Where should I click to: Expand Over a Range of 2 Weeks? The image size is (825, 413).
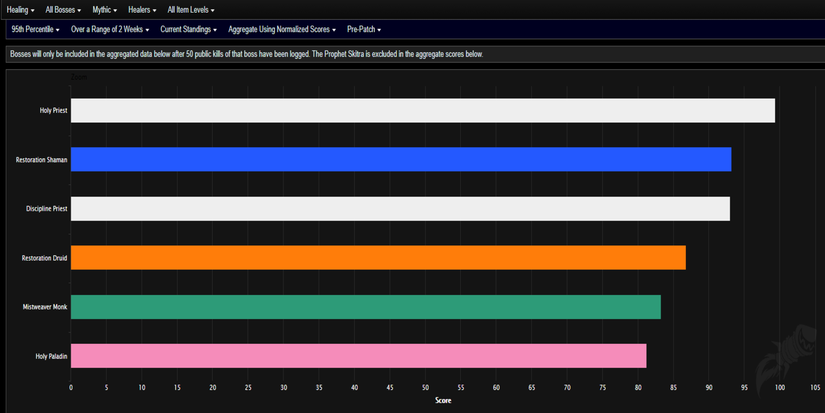110,29
